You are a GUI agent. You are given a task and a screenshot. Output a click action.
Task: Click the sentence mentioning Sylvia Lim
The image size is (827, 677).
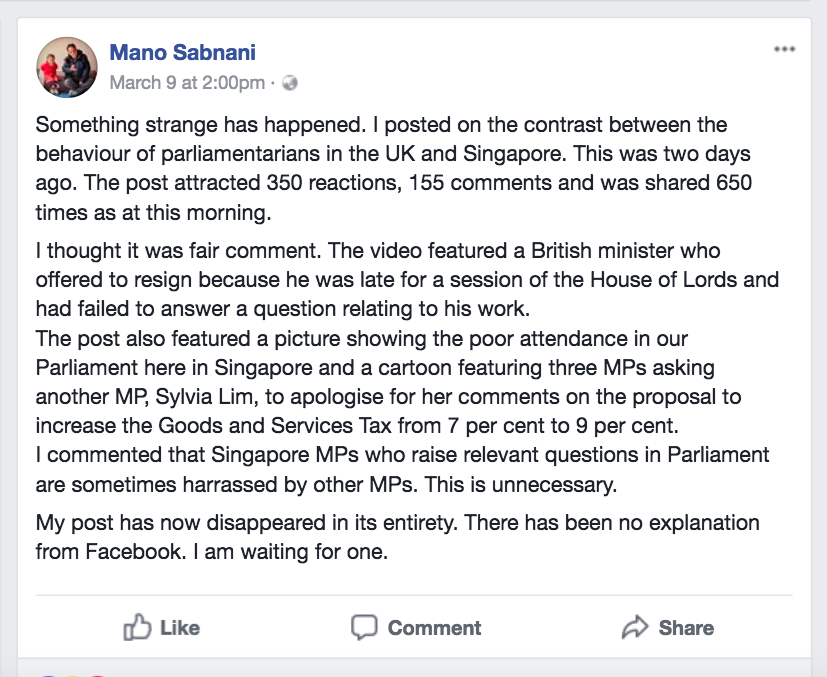(x=389, y=382)
